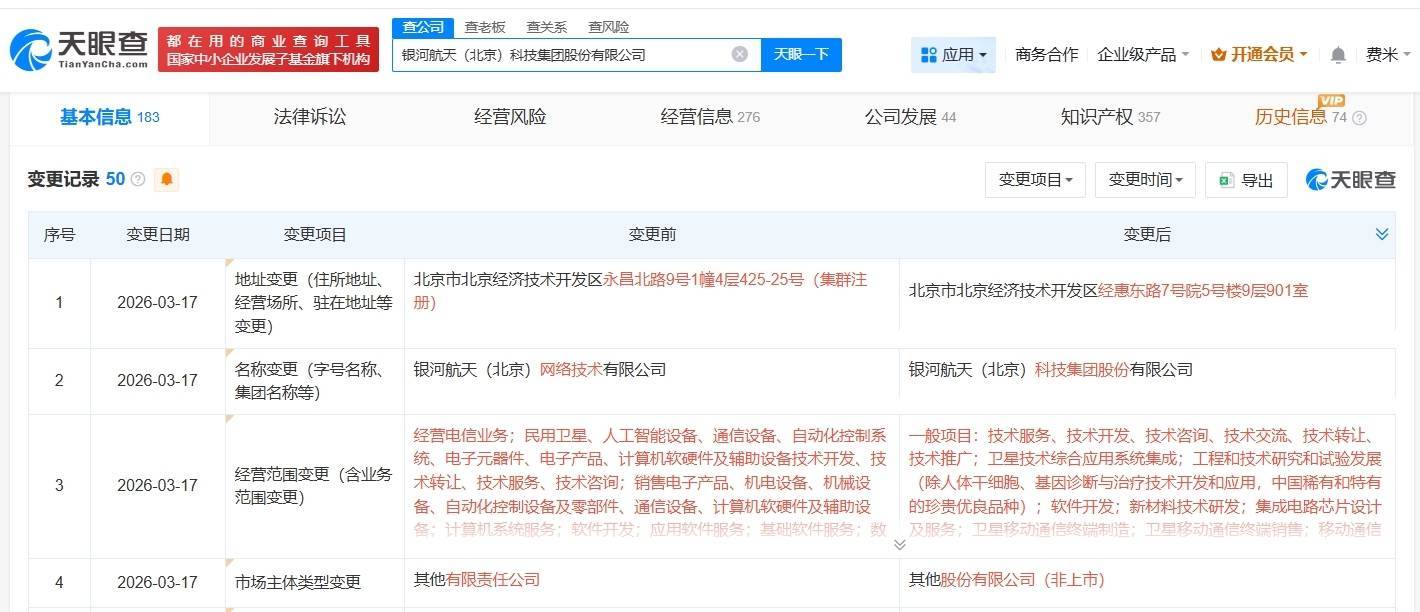Click the 开通会员 membership link
This screenshot has height=612, width=1420.
pos(1258,55)
